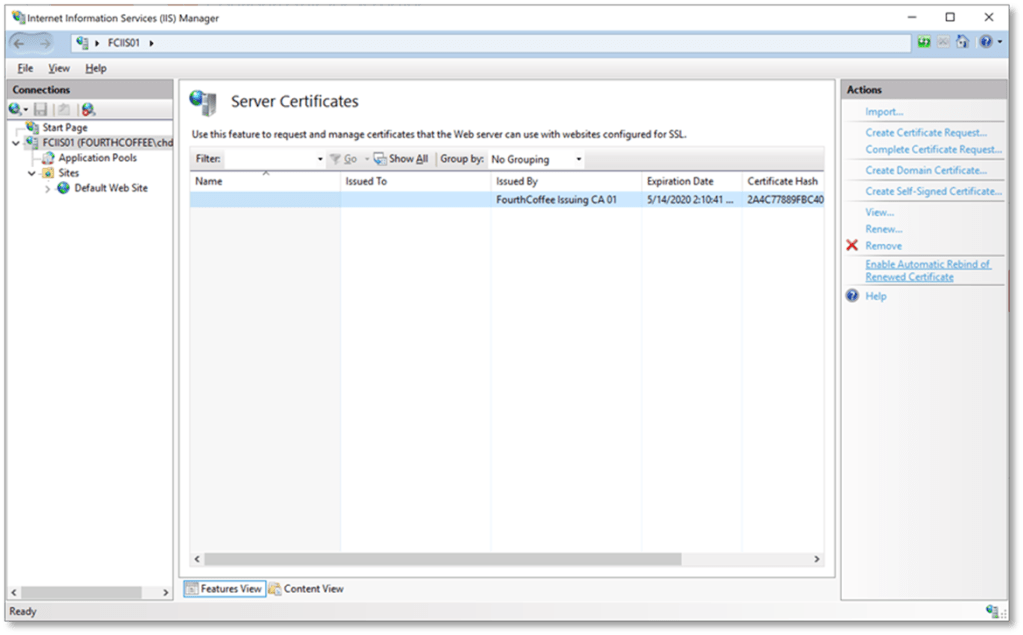Click the red X Remove icon

point(852,246)
